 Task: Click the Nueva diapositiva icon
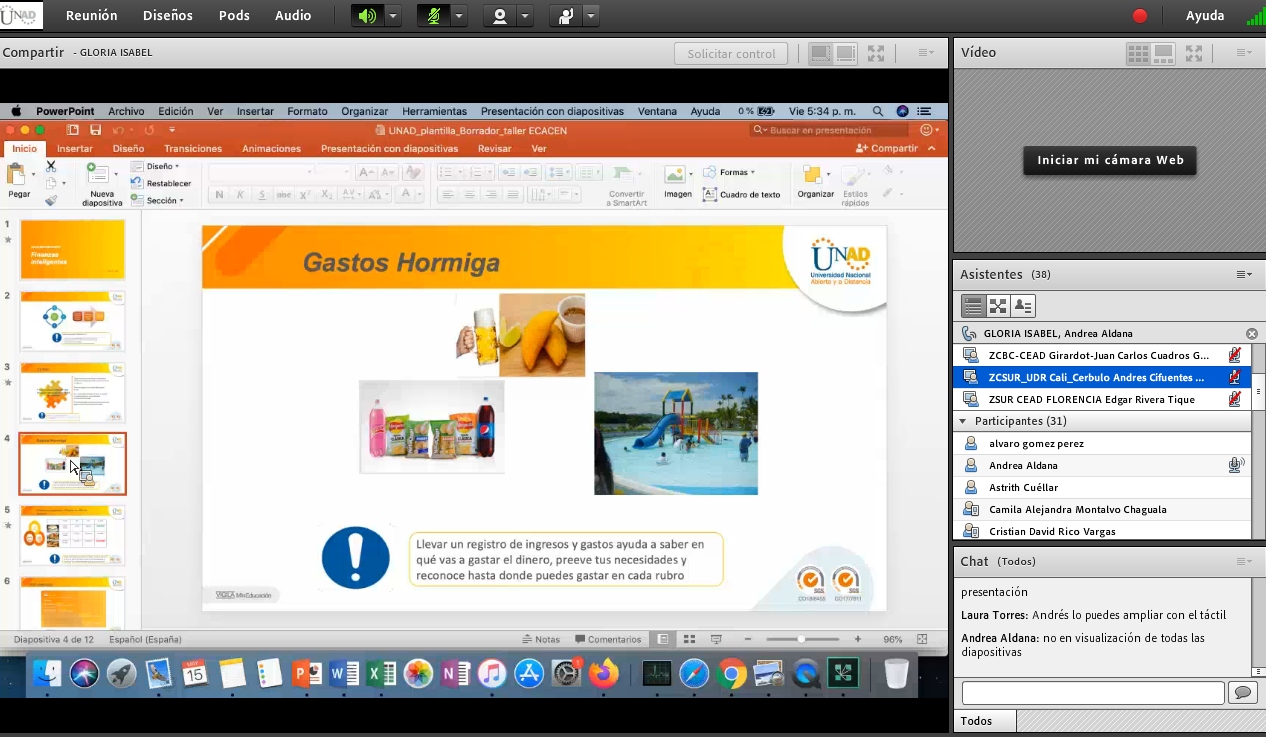pos(99,176)
